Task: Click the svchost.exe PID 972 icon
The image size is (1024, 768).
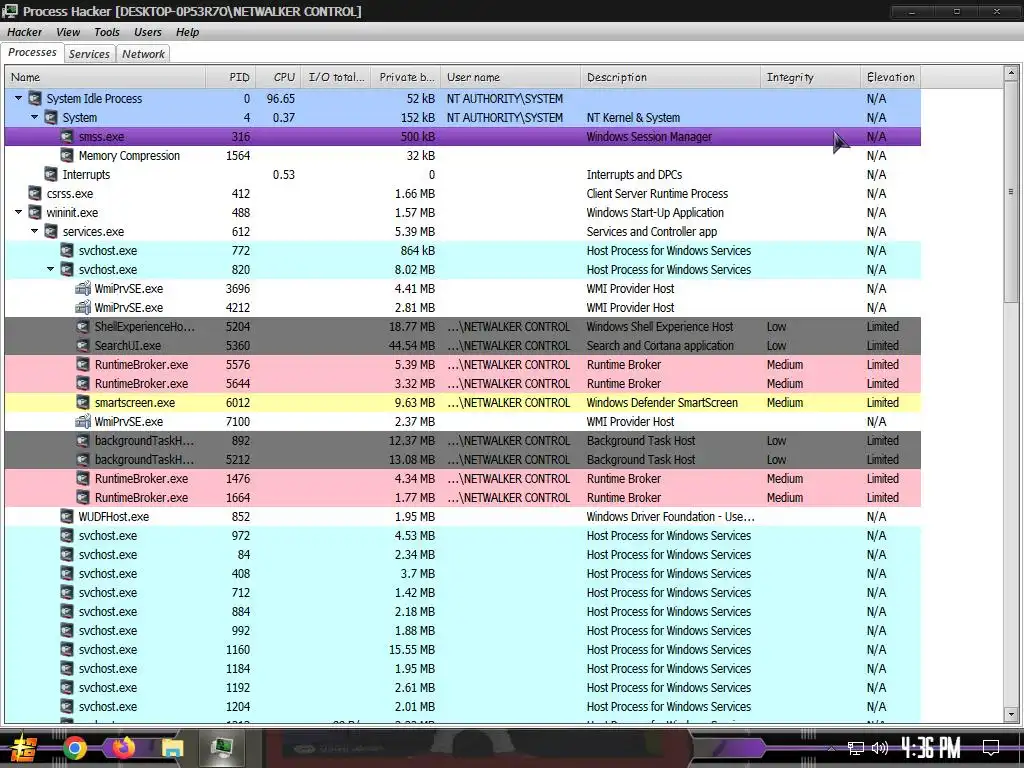Action: click(x=67, y=536)
